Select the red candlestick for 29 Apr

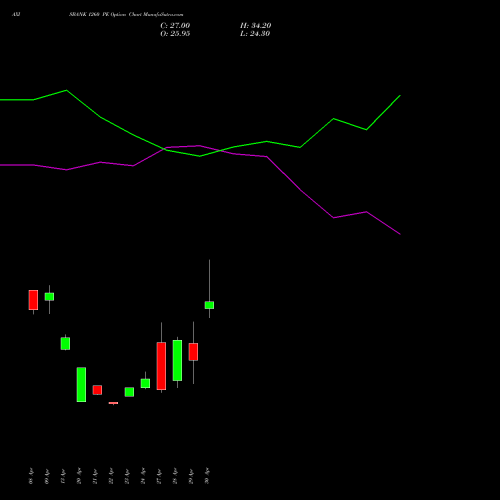coord(193,352)
